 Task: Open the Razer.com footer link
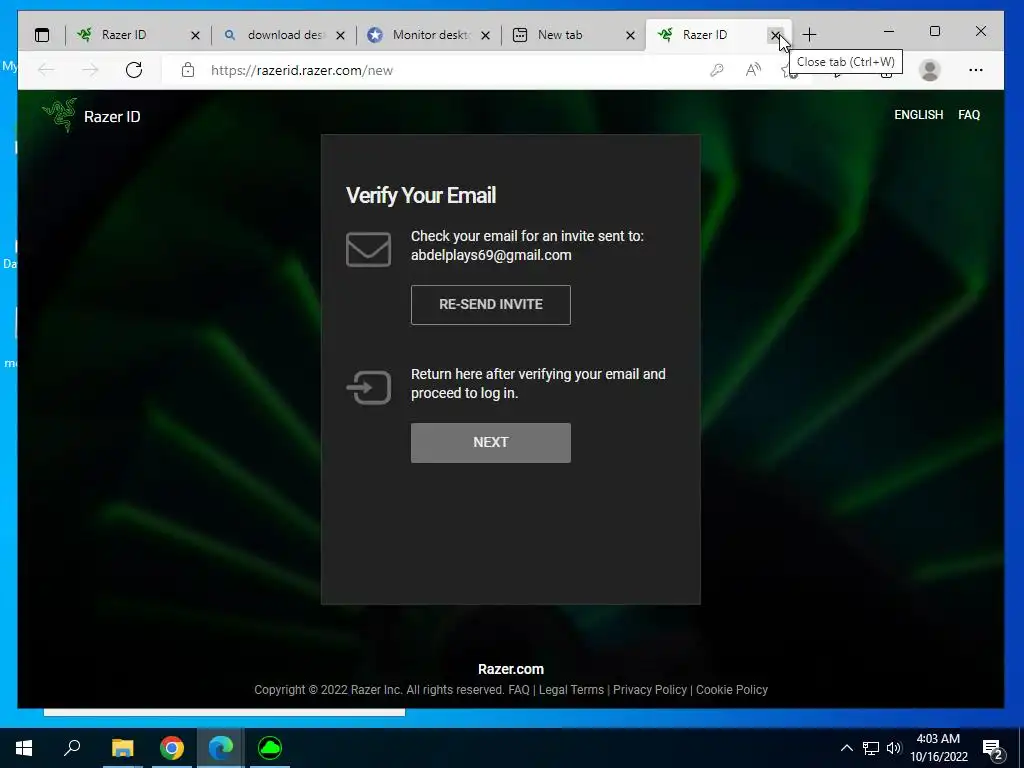pos(511,669)
